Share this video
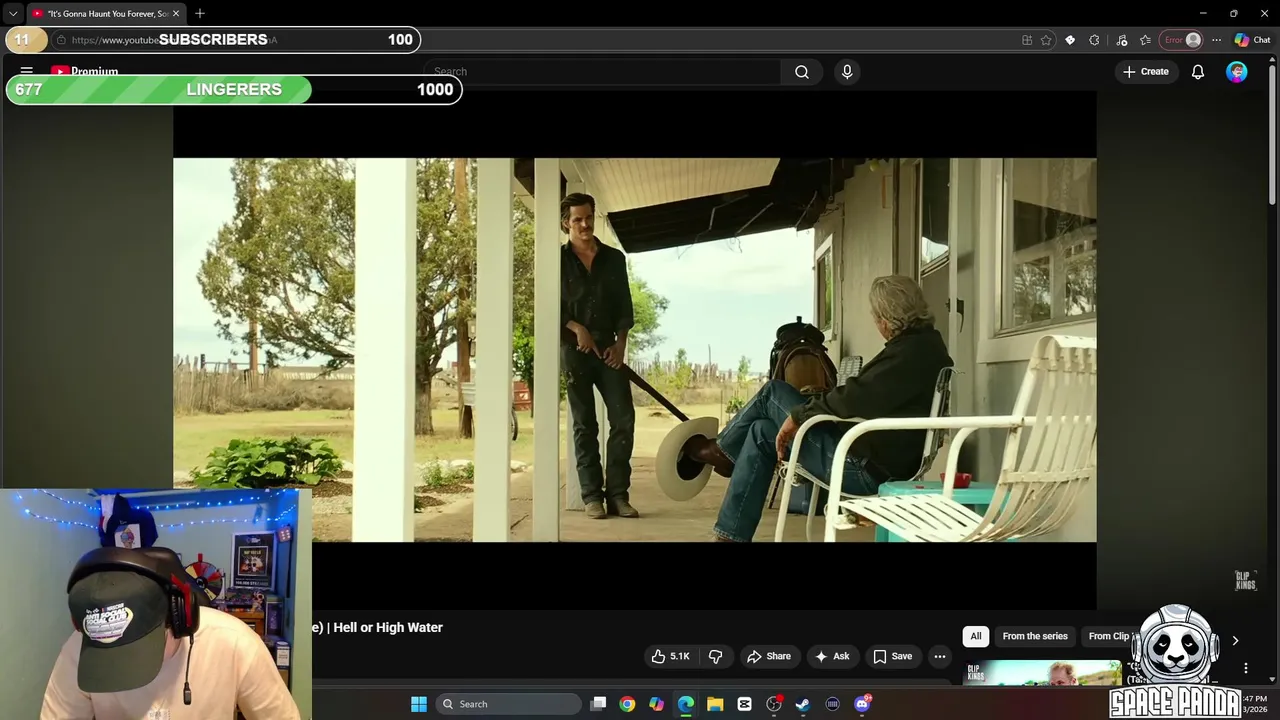The height and width of the screenshot is (720, 1280). [x=769, y=656]
